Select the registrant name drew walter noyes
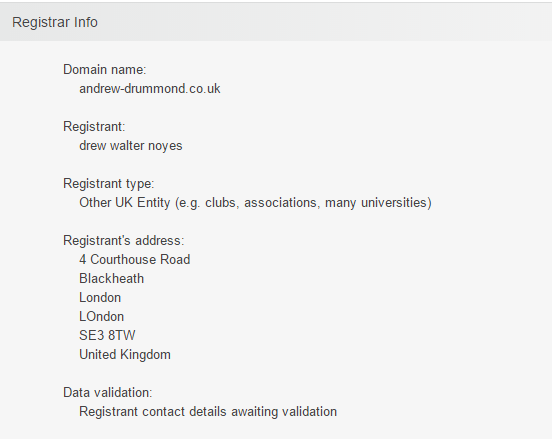 (x=131, y=146)
